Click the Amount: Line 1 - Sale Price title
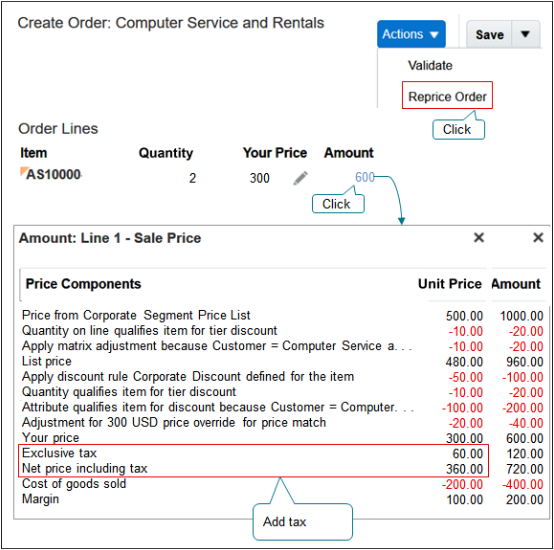554x550 pixels. click(x=110, y=238)
